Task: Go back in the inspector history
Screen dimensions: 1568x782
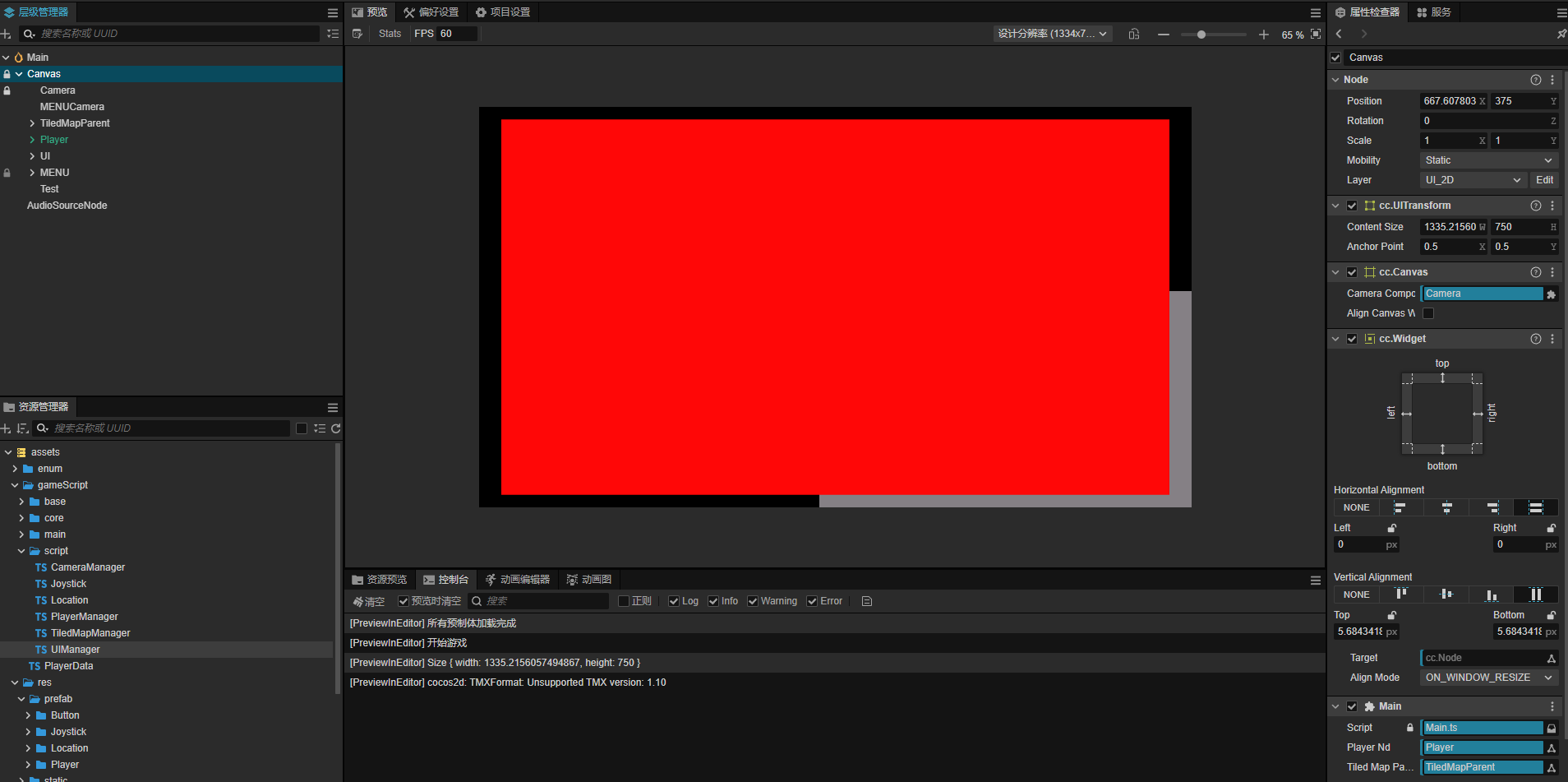Action: click(x=1340, y=34)
